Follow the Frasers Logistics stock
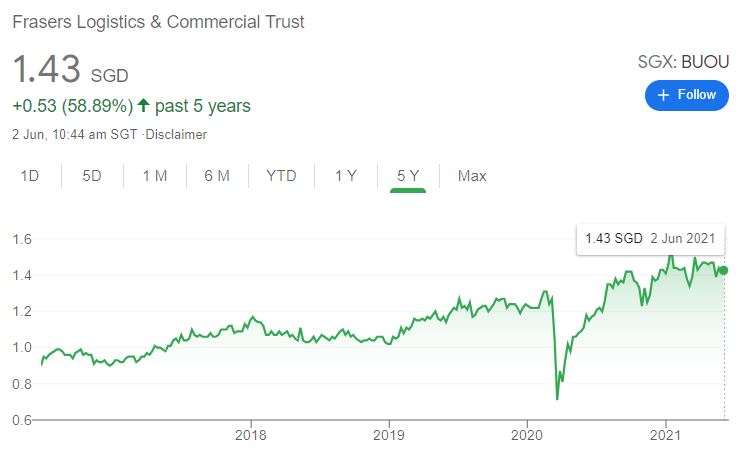Screen dimensions: 751x454 687,95
